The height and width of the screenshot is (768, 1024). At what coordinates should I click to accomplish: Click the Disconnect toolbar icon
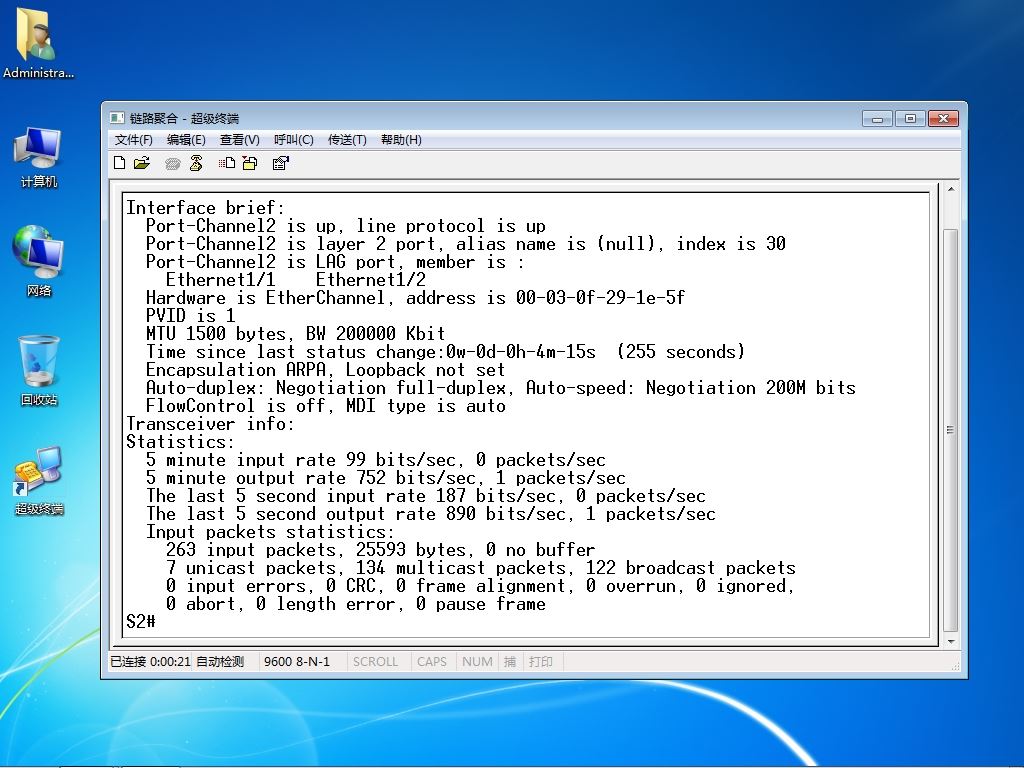coord(196,163)
